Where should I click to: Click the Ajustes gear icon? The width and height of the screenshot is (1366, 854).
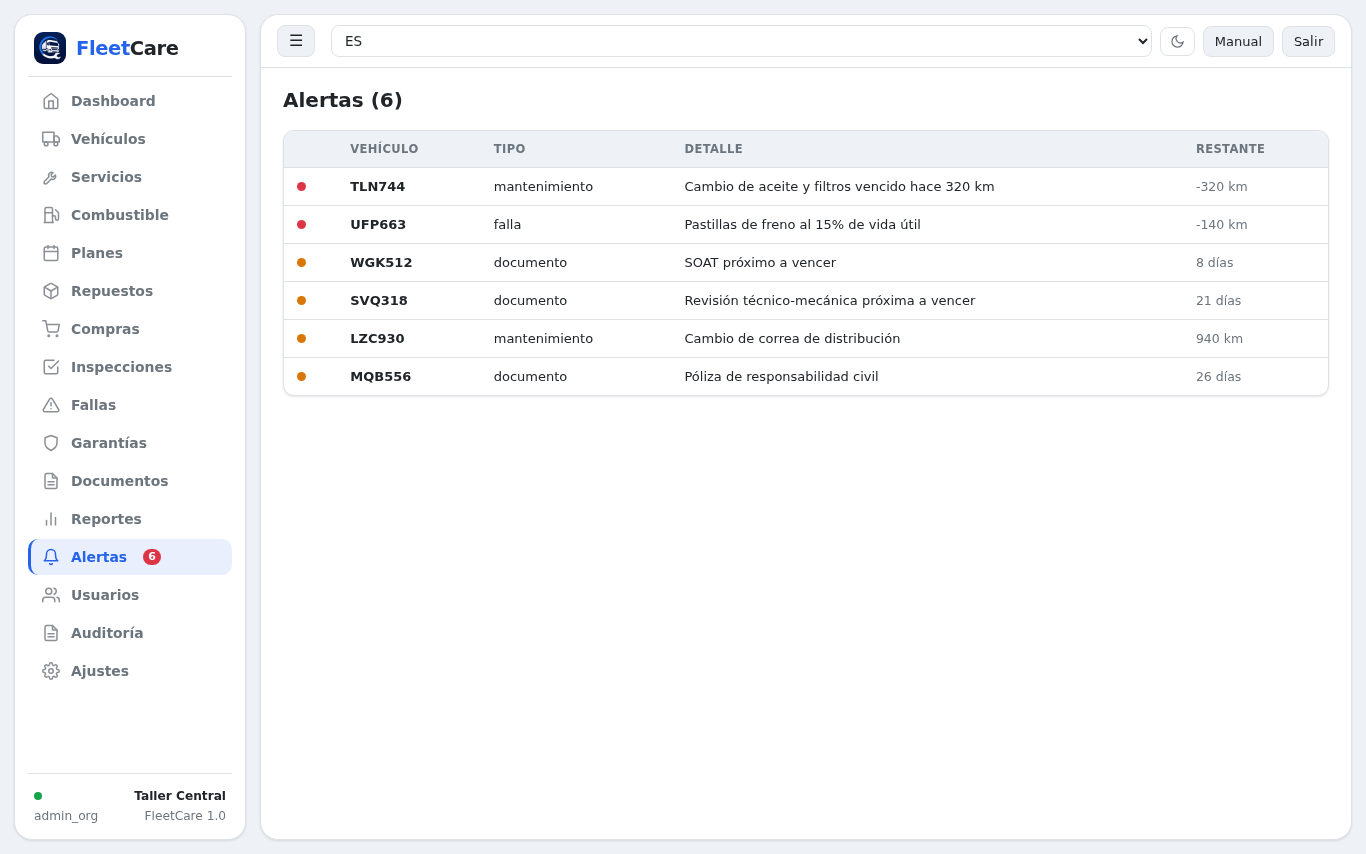tap(51, 671)
